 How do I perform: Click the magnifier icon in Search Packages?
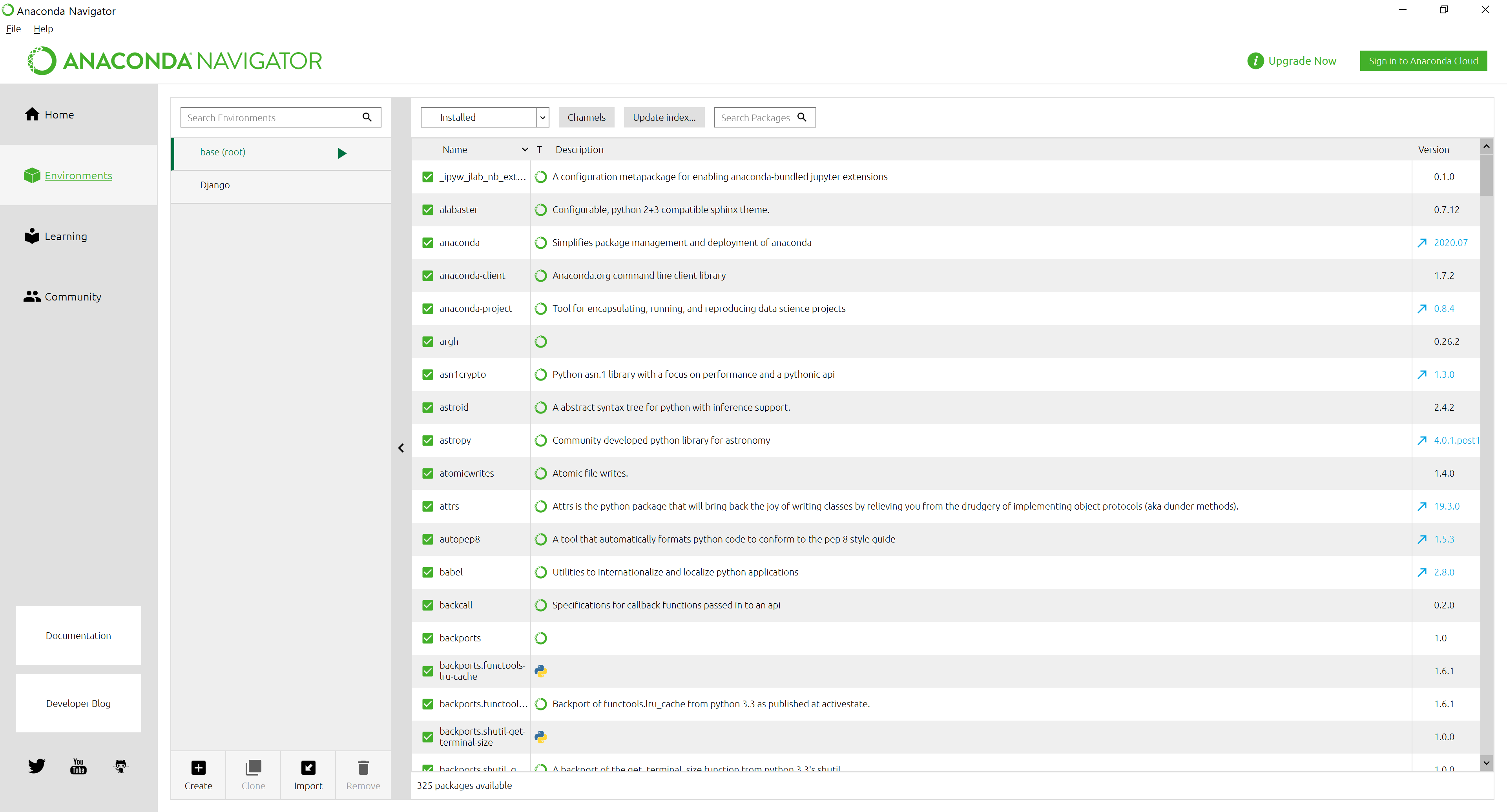pyautogui.click(x=802, y=117)
